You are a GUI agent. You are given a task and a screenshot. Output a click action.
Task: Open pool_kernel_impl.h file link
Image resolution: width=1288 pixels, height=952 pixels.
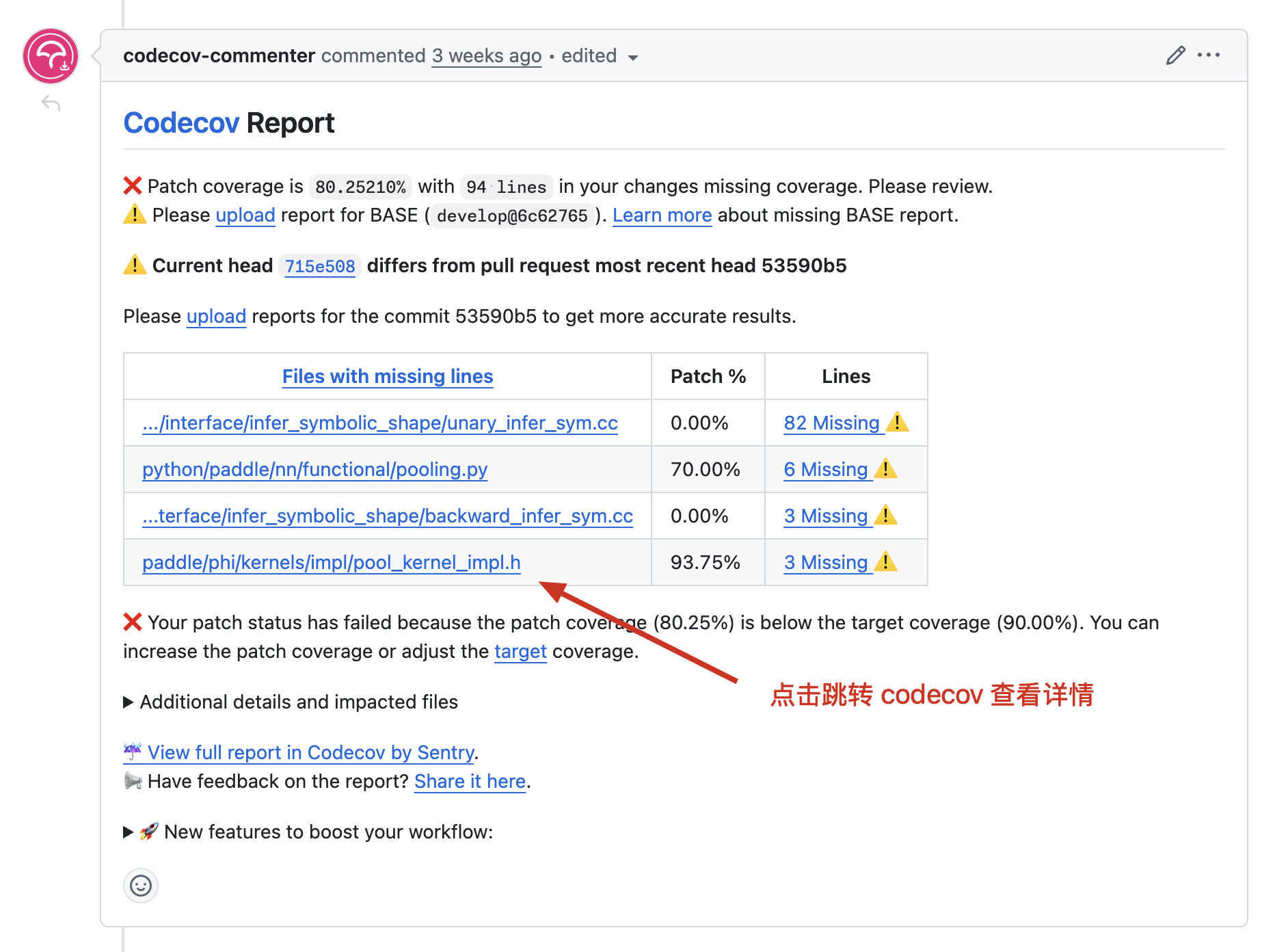(331, 563)
